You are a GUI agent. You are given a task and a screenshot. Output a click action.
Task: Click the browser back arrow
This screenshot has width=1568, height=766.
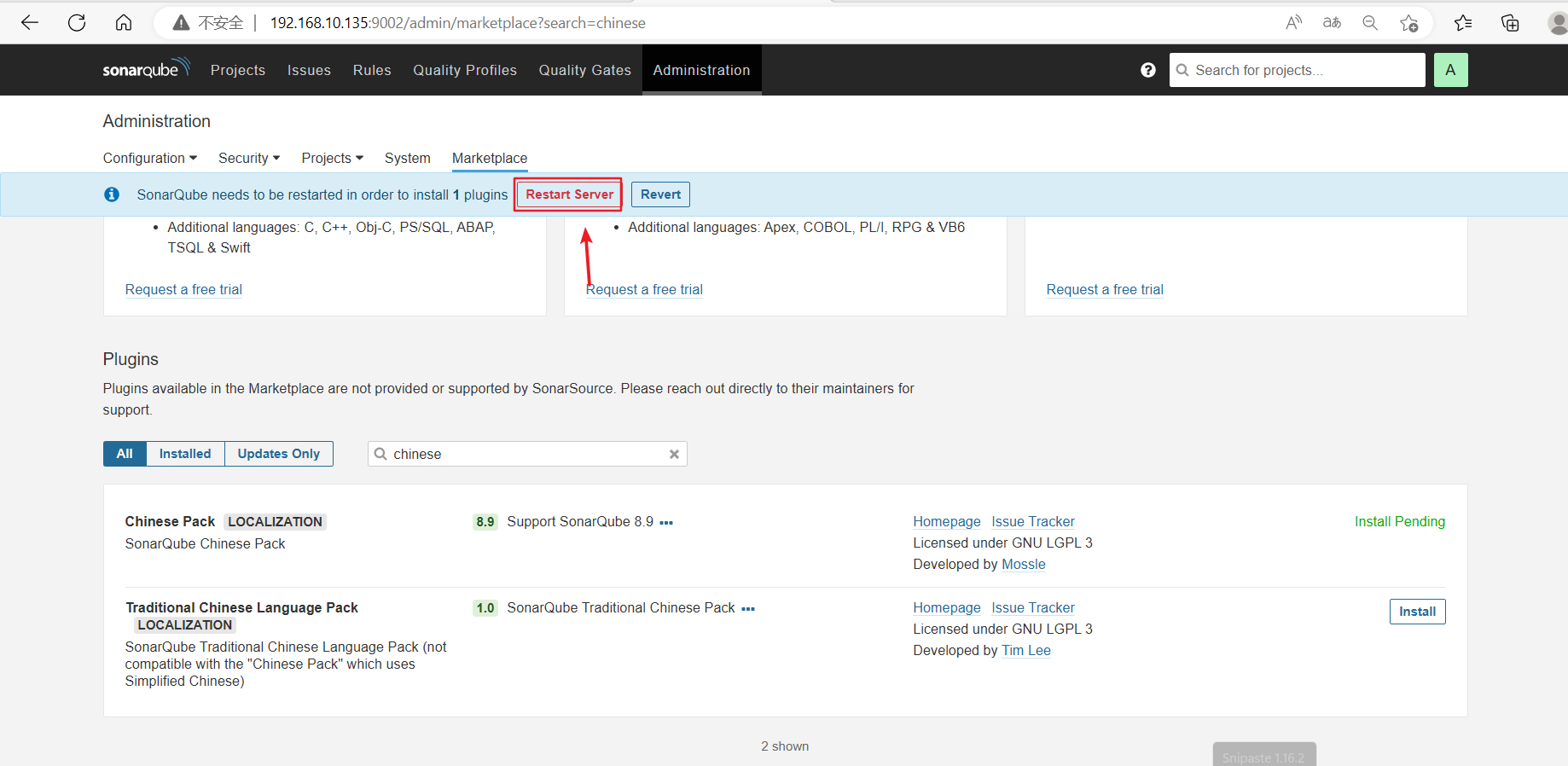tap(30, 23)
